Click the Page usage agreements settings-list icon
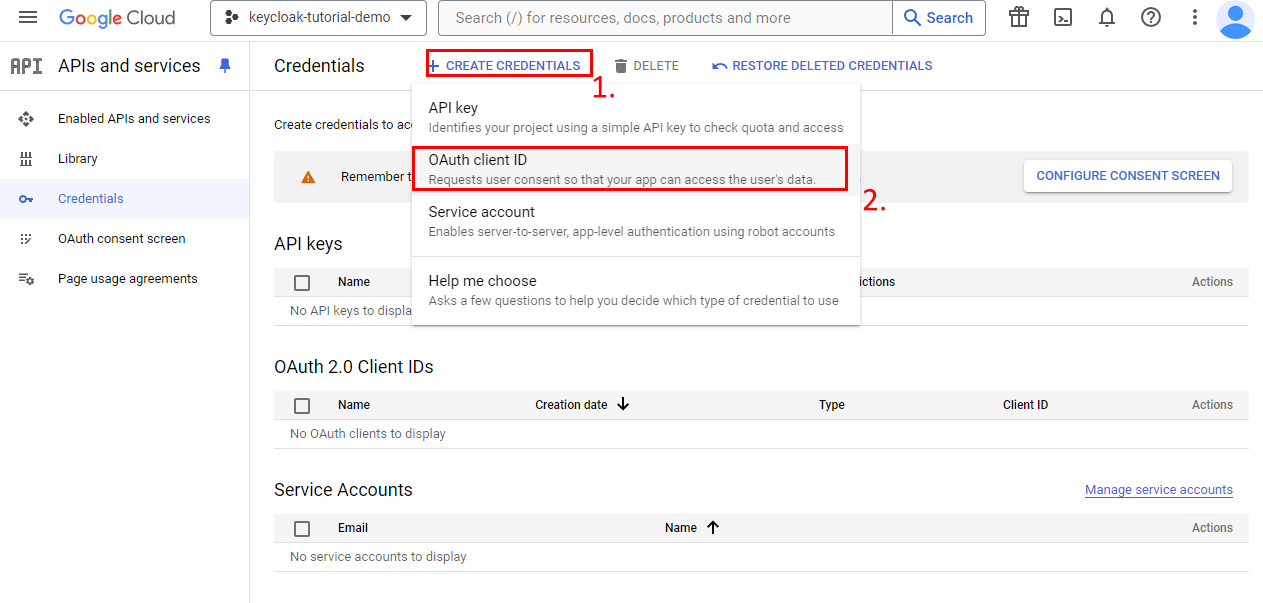Screen dimensions: 1263x603 (26, 279)
